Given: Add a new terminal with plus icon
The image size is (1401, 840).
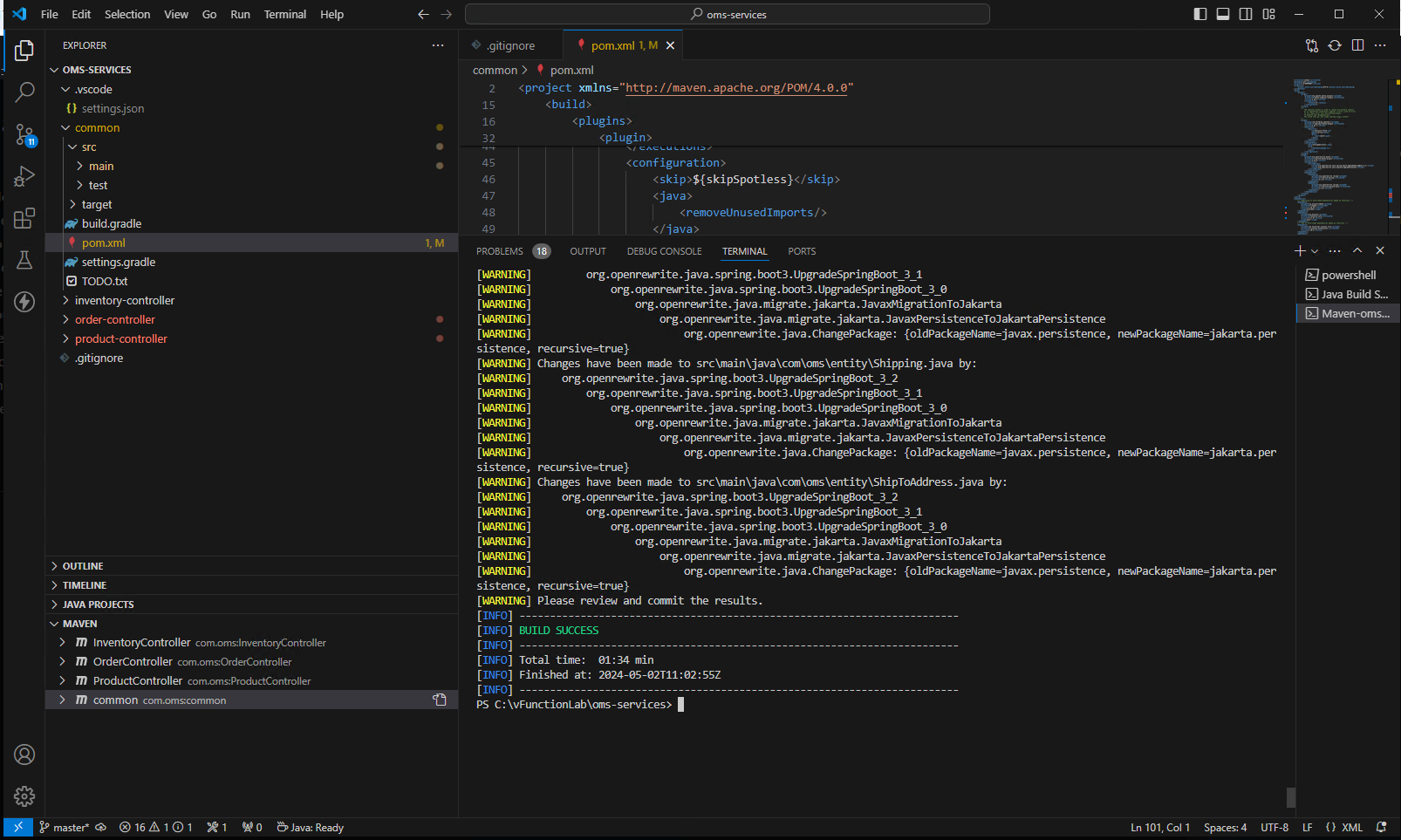Looking at the screenshot, I should [x=1300, y=251].
